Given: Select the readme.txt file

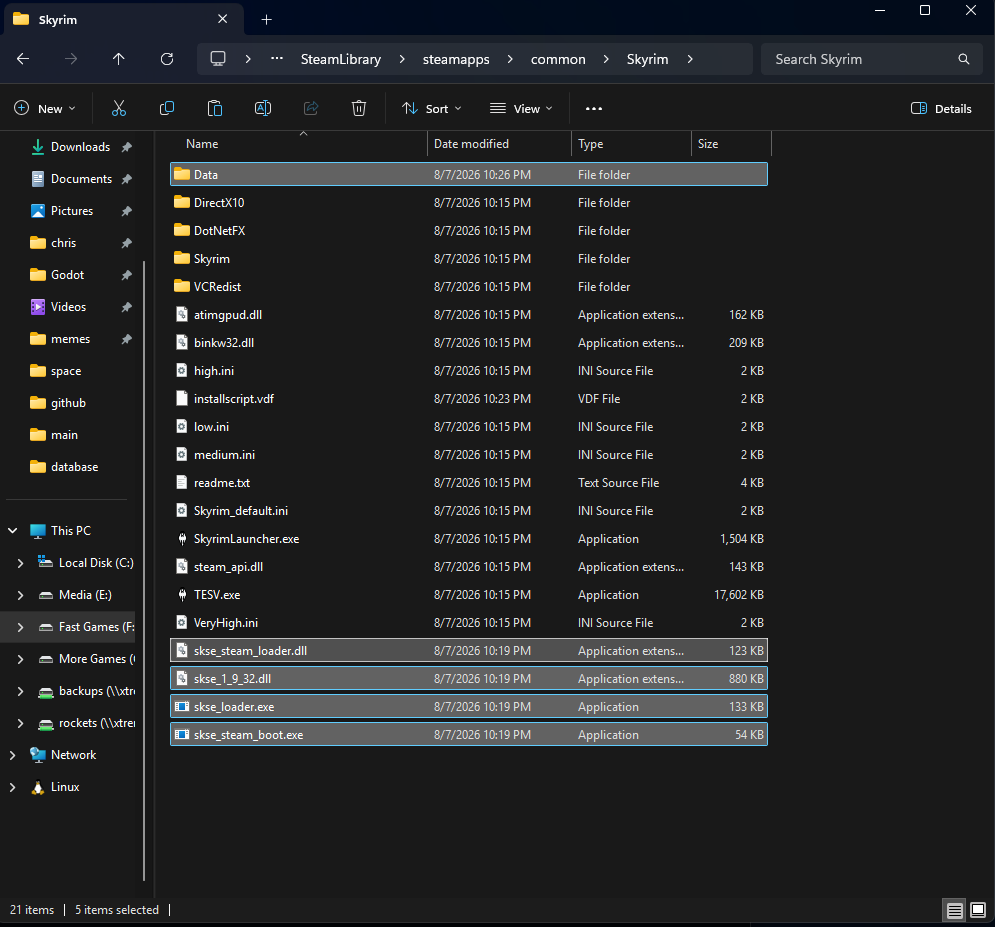Looking at the screenshot, I should (469, 483).
